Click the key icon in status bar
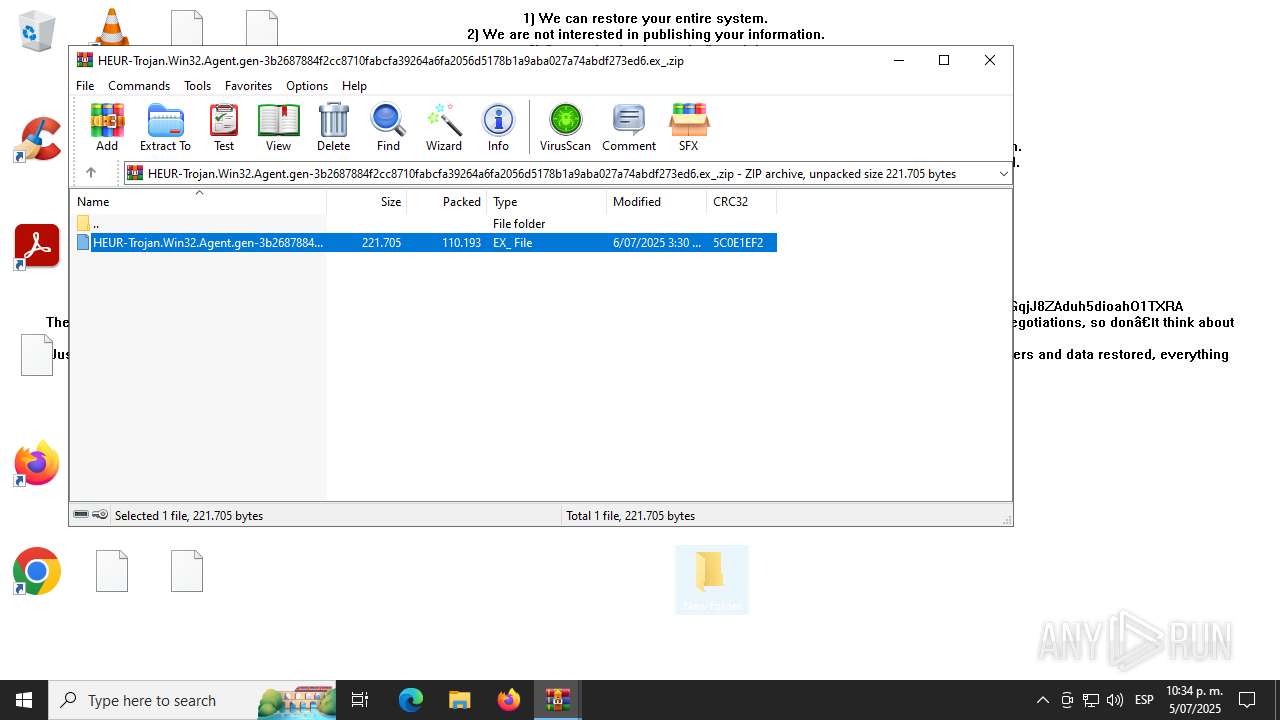The height and width of the screenshot is (720, 1280). coord(100,515)
